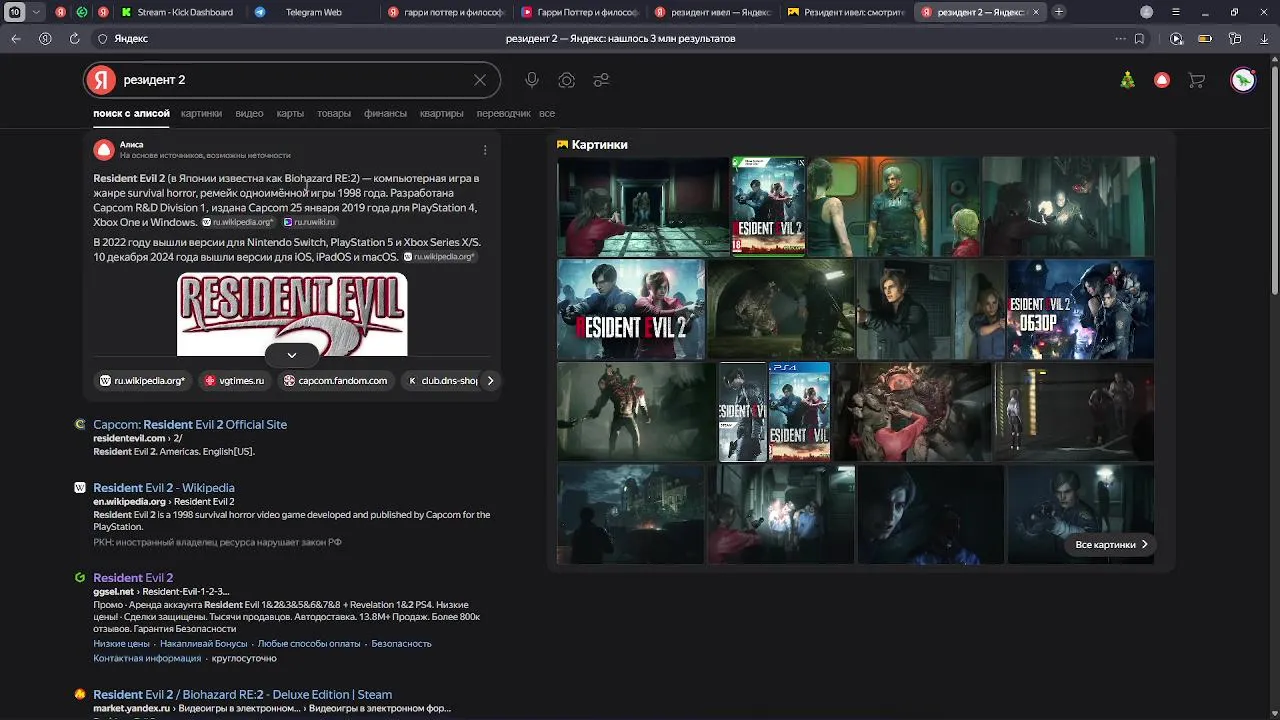Viewport: 1280px width, 720px height.
Task: Open the downloads arrow icon
Action: pyautogui.click(x=1264, y=38)
